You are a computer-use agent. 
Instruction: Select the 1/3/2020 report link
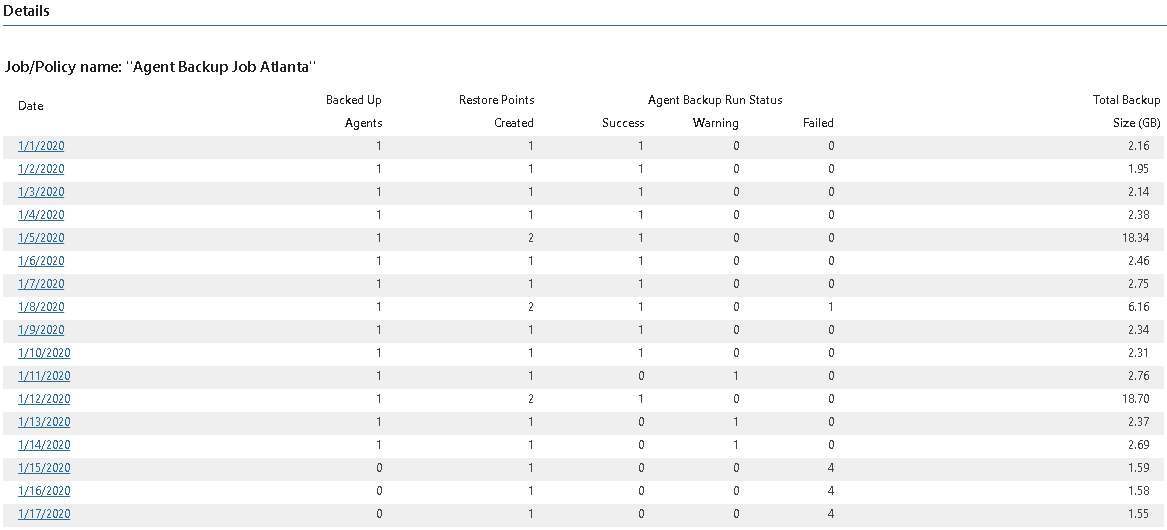point(41,192)
